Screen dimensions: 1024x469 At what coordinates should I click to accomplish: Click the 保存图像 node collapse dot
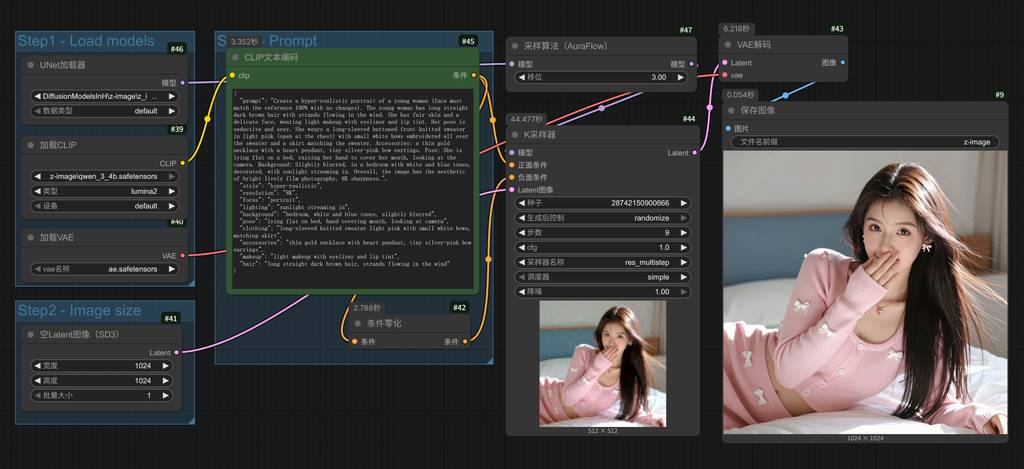pos(729,110)
